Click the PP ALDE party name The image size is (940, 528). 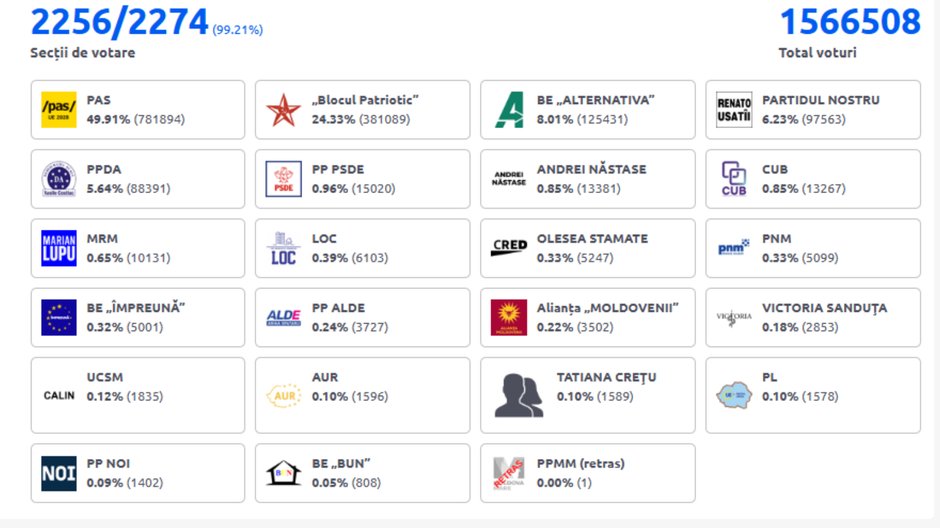coord(338,308)
